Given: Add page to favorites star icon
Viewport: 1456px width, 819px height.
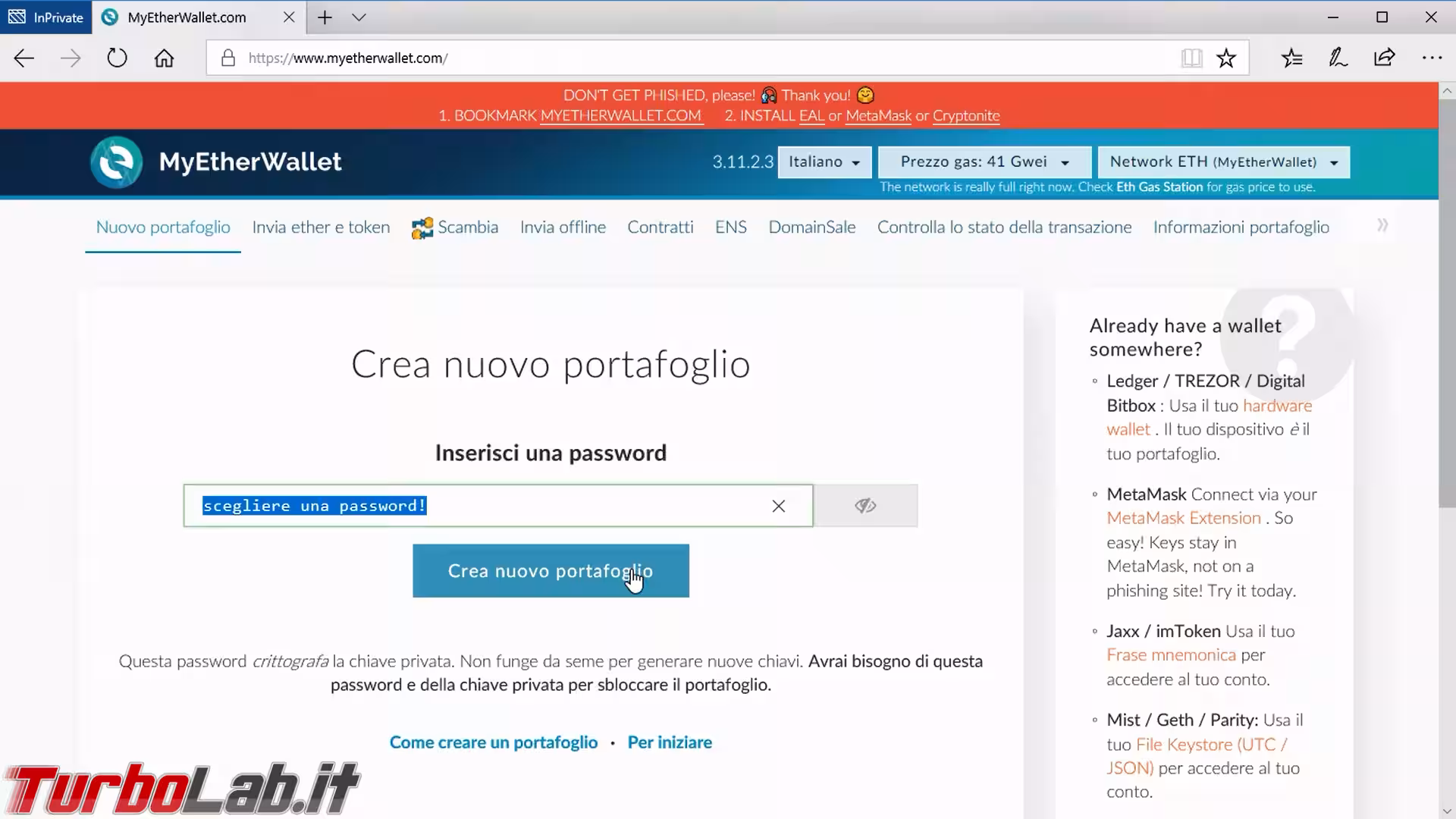Looking at the screenshot, I should point(1225,58).
